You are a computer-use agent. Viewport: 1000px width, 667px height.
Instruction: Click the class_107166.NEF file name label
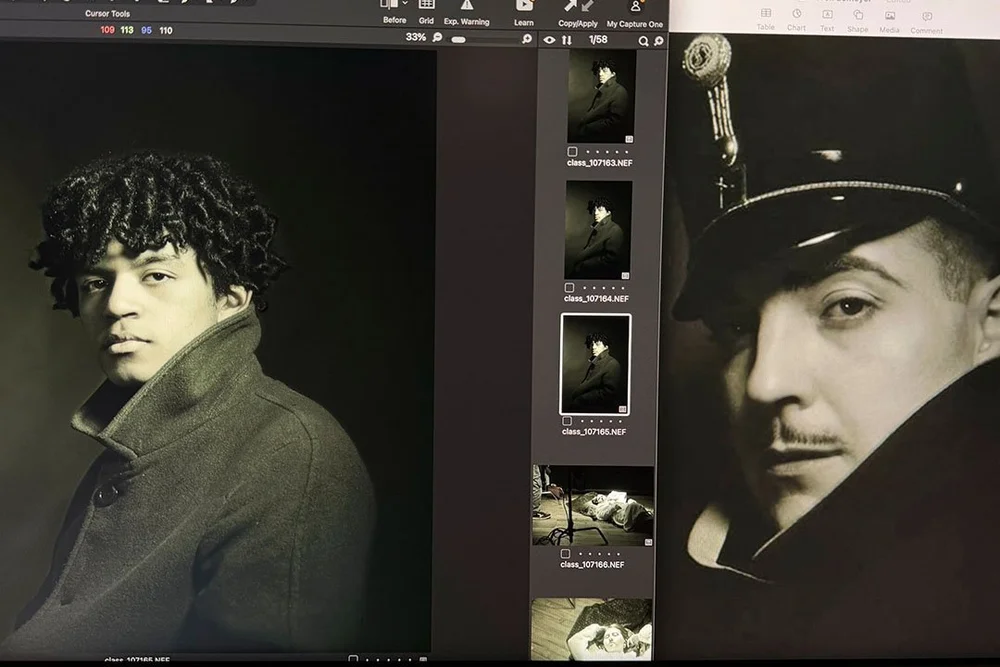(x=592, y=564)
